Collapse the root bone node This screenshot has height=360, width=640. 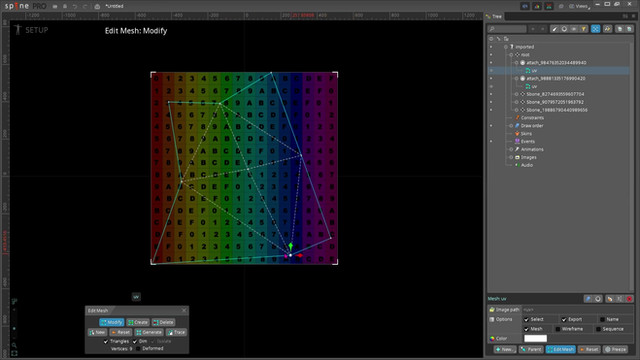(511, 55)
